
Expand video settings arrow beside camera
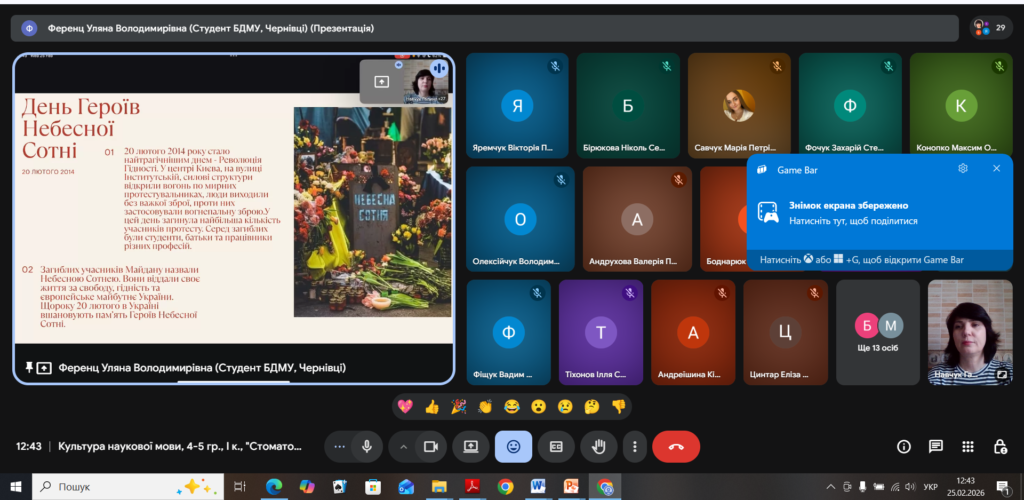[x=404, y=446]
